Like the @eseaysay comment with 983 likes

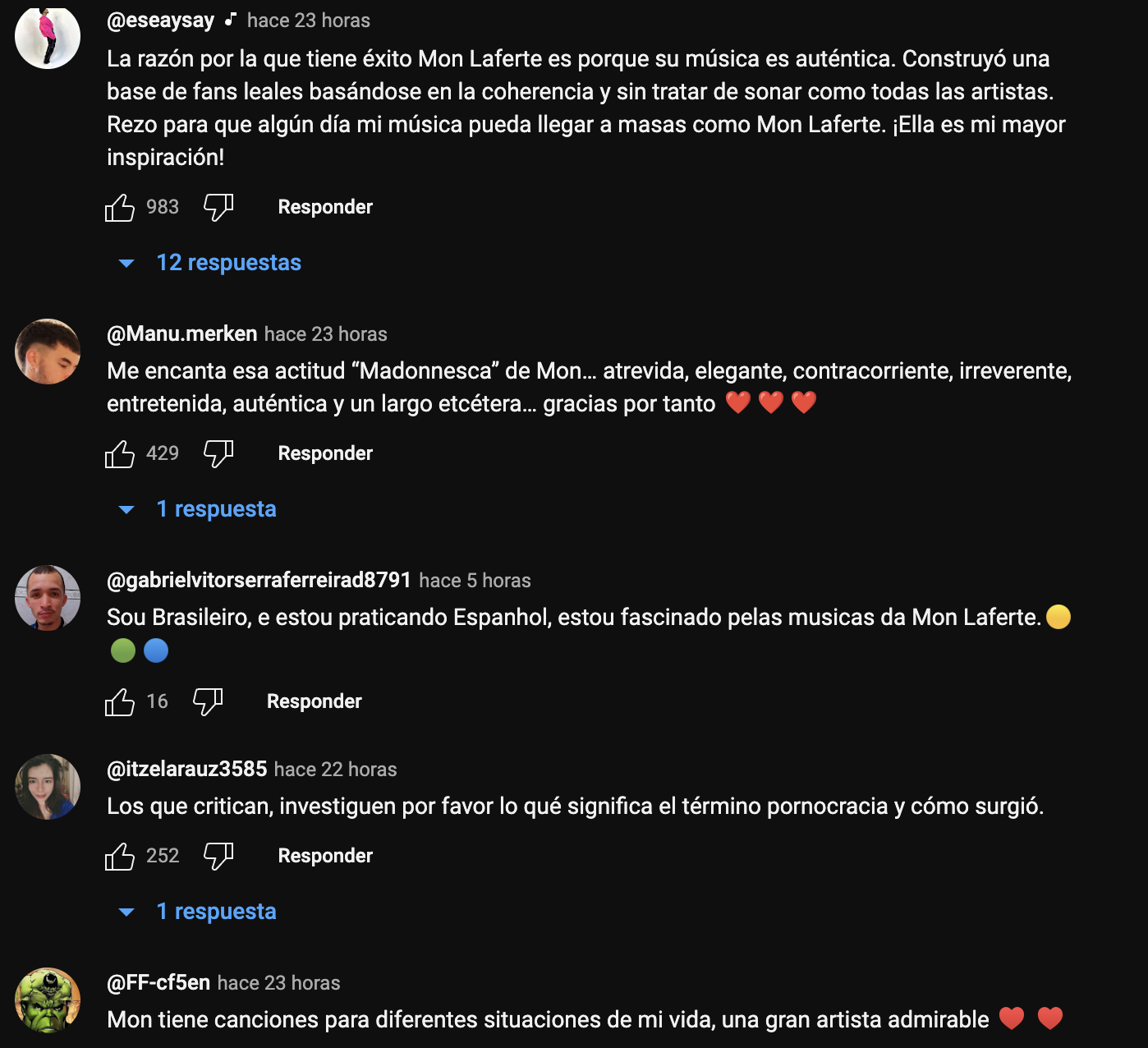pos(120,208)
